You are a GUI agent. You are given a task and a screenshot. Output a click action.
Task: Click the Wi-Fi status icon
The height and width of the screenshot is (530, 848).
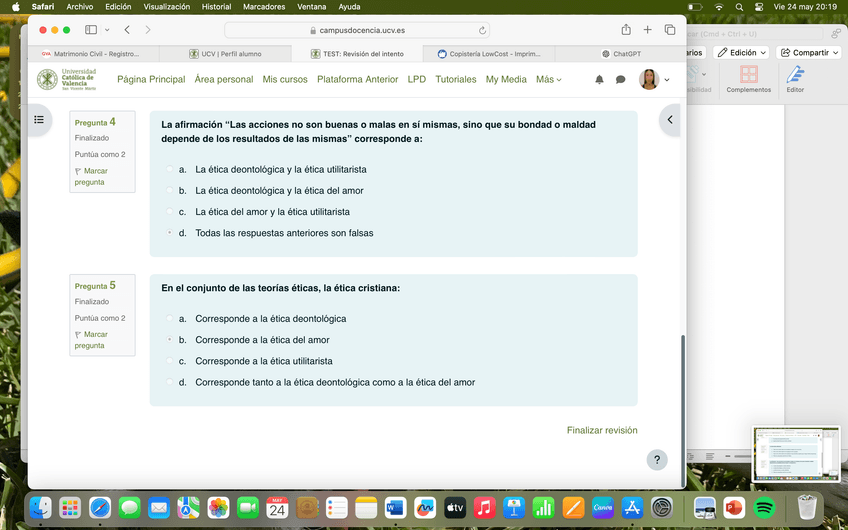click(719, 7)
